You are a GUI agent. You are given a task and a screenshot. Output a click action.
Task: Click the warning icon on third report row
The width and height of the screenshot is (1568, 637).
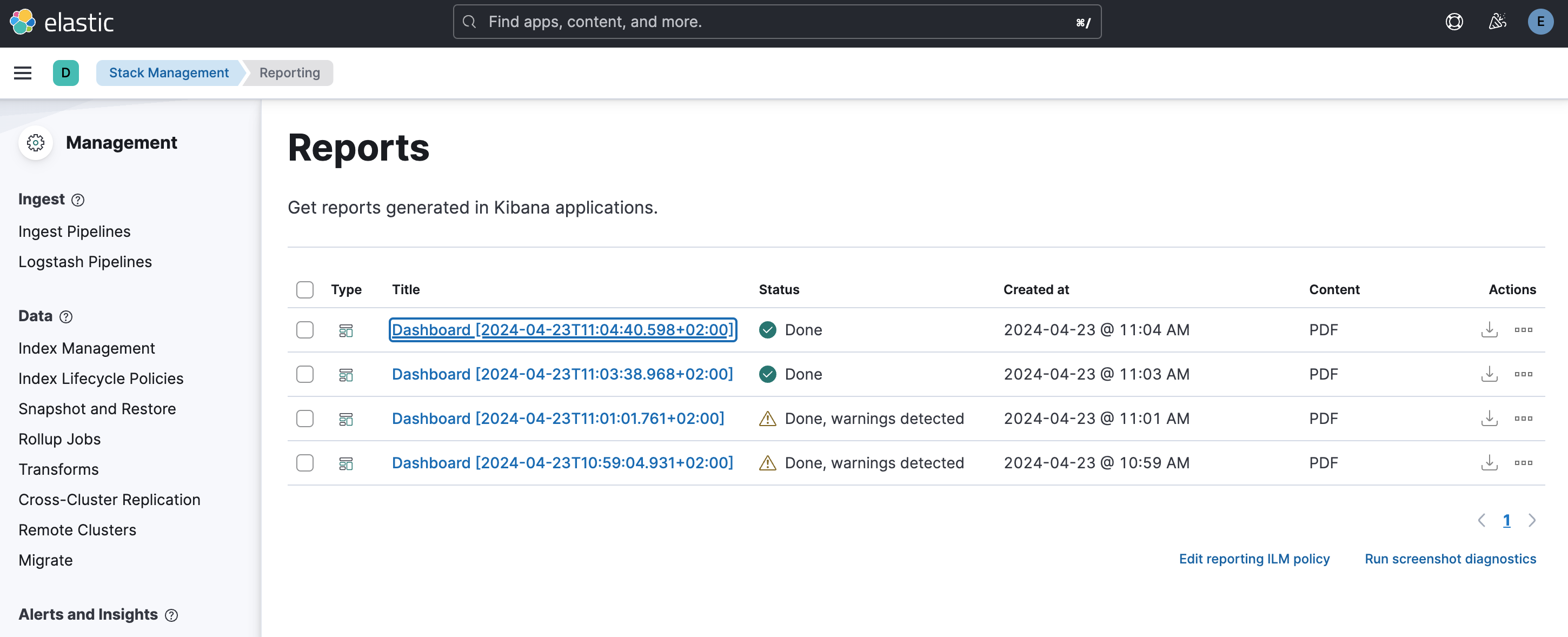pos(767,418)
